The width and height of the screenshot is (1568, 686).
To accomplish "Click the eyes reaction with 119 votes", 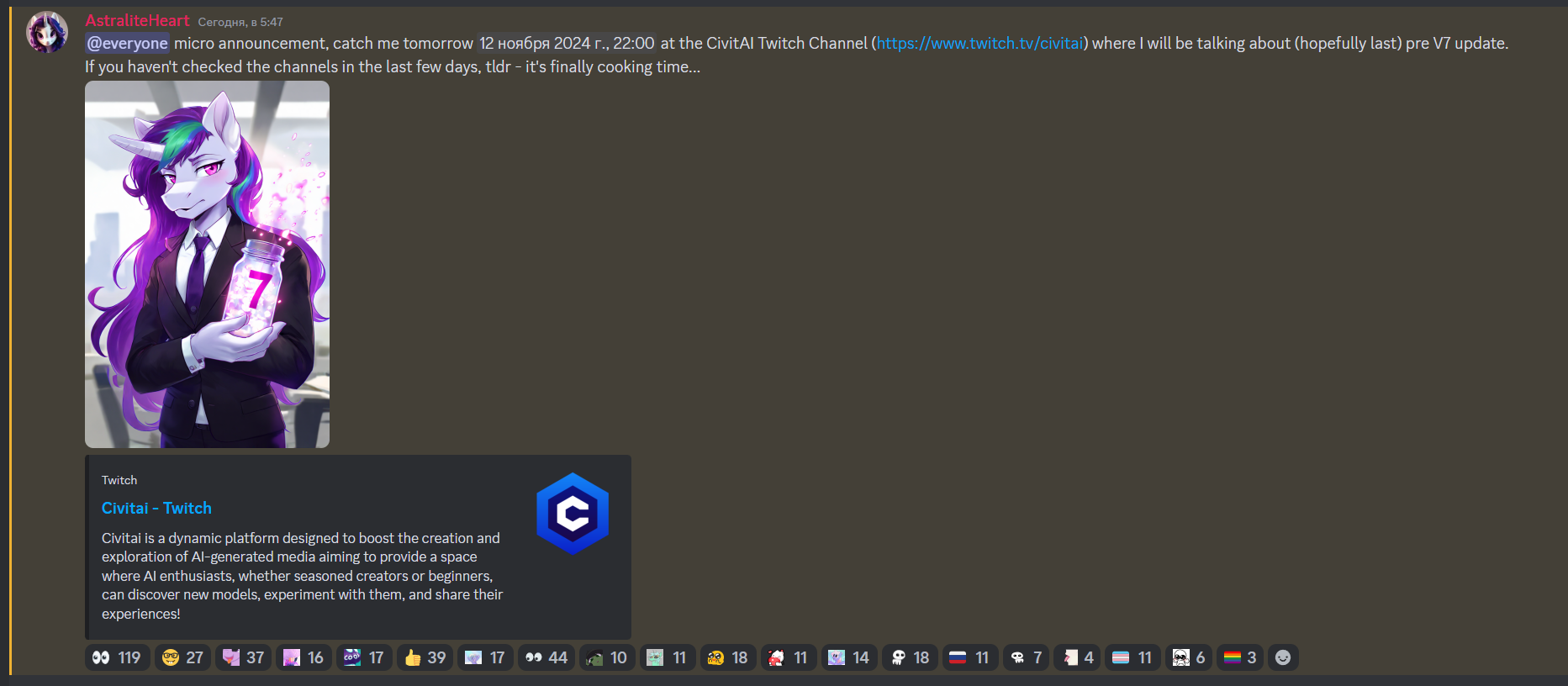I will 117,657.
